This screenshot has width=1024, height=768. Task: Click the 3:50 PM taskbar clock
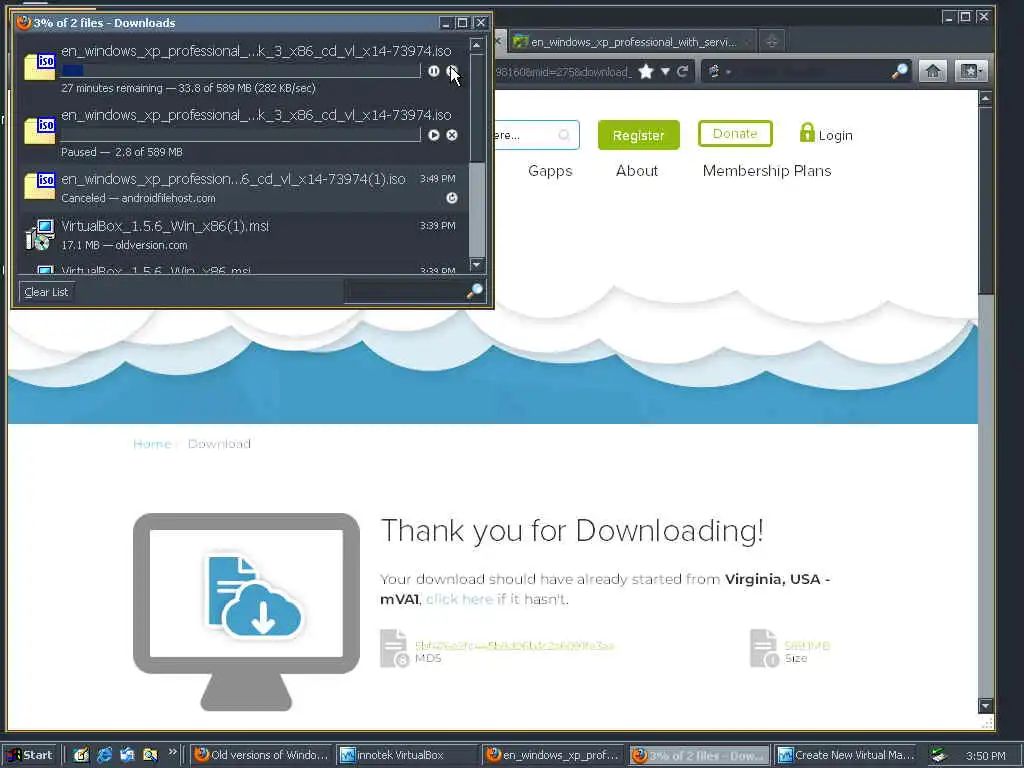click(x=985, y=756)
